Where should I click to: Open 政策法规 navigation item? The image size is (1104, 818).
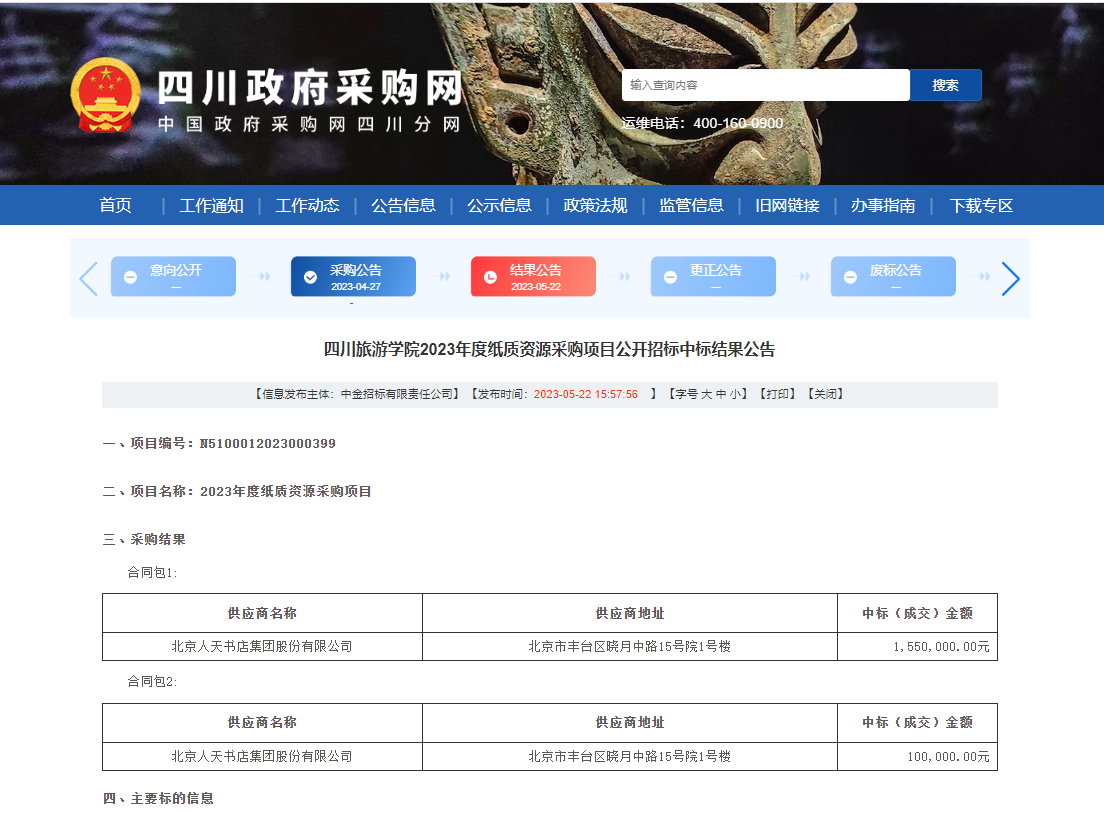pos(595,206)
